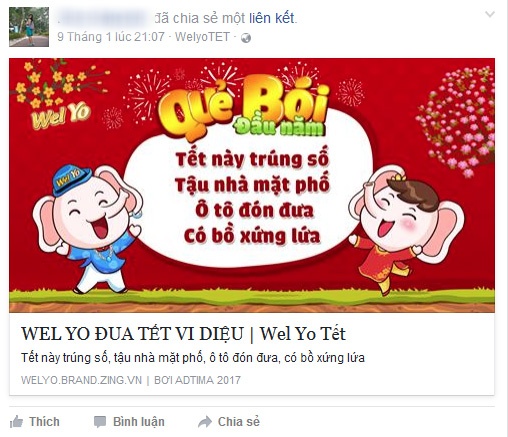Click the 'Tết này trúng số' fortune text
The width and height of the screenshot is (508, 437).
point(252,159)
